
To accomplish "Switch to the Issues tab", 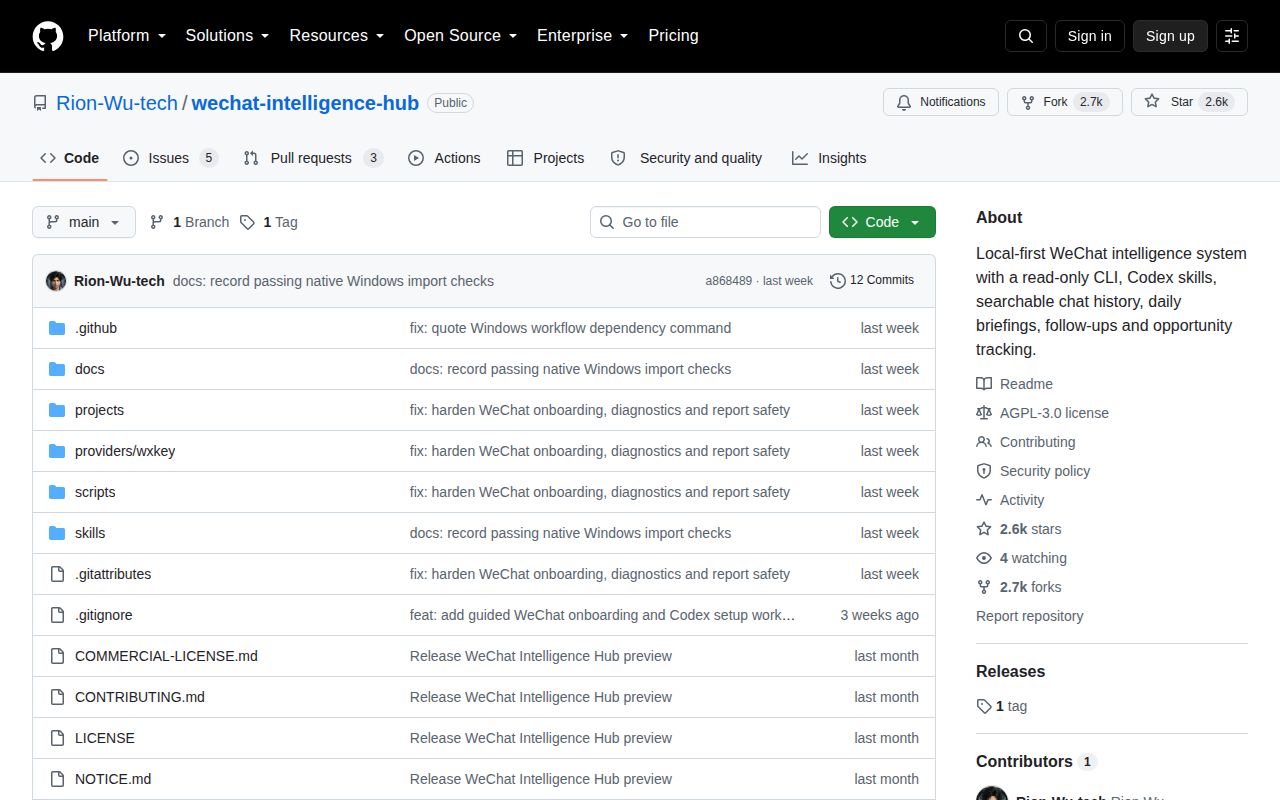I will (x=170, y=158).
